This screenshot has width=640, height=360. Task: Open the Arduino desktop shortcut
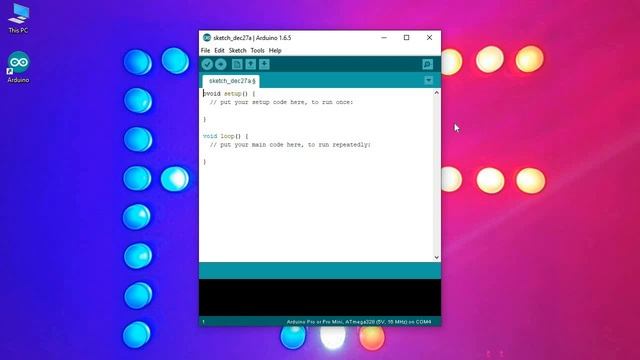[18, 67]
